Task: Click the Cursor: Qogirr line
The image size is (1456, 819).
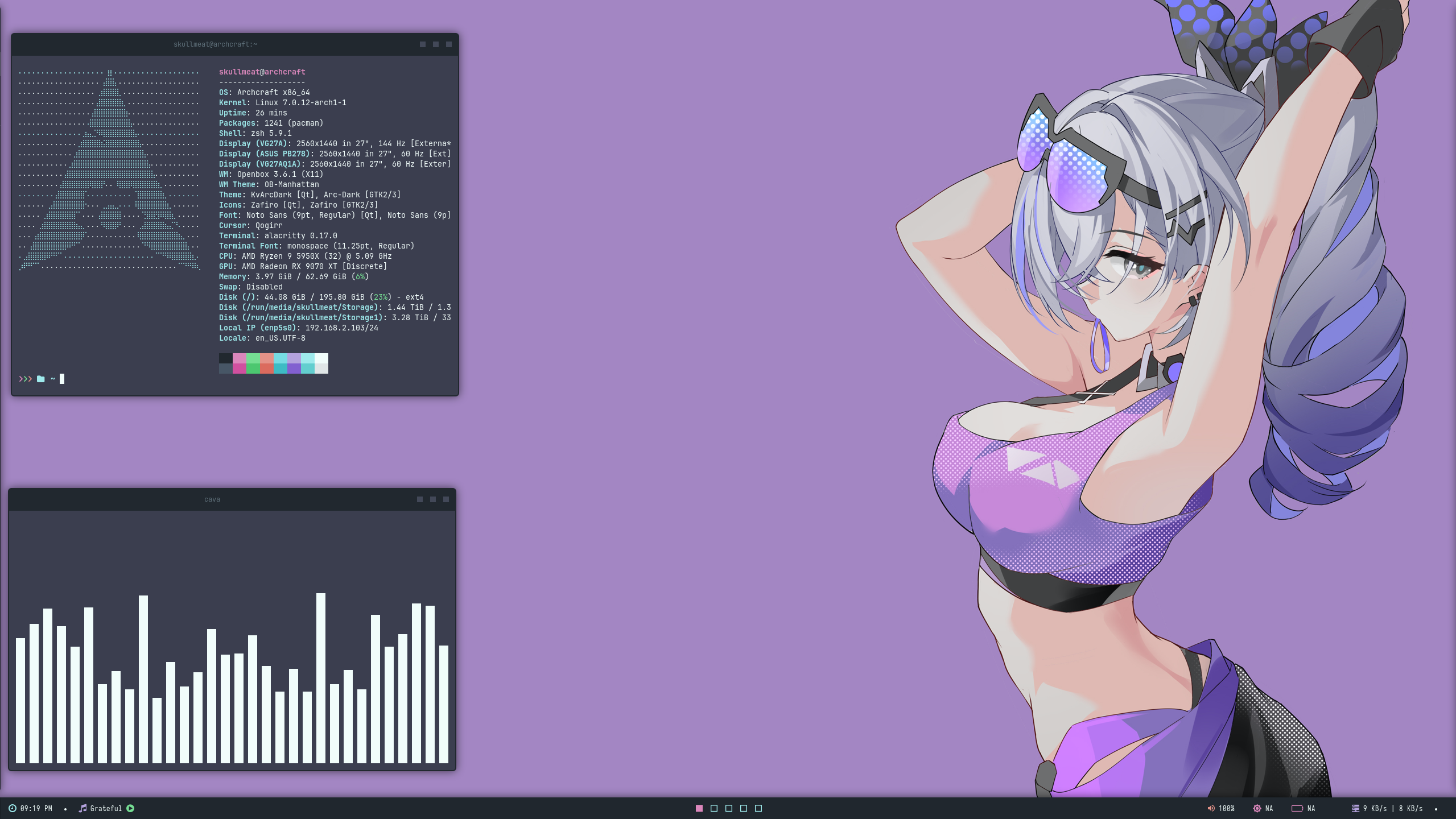Action: click(251, 225)
